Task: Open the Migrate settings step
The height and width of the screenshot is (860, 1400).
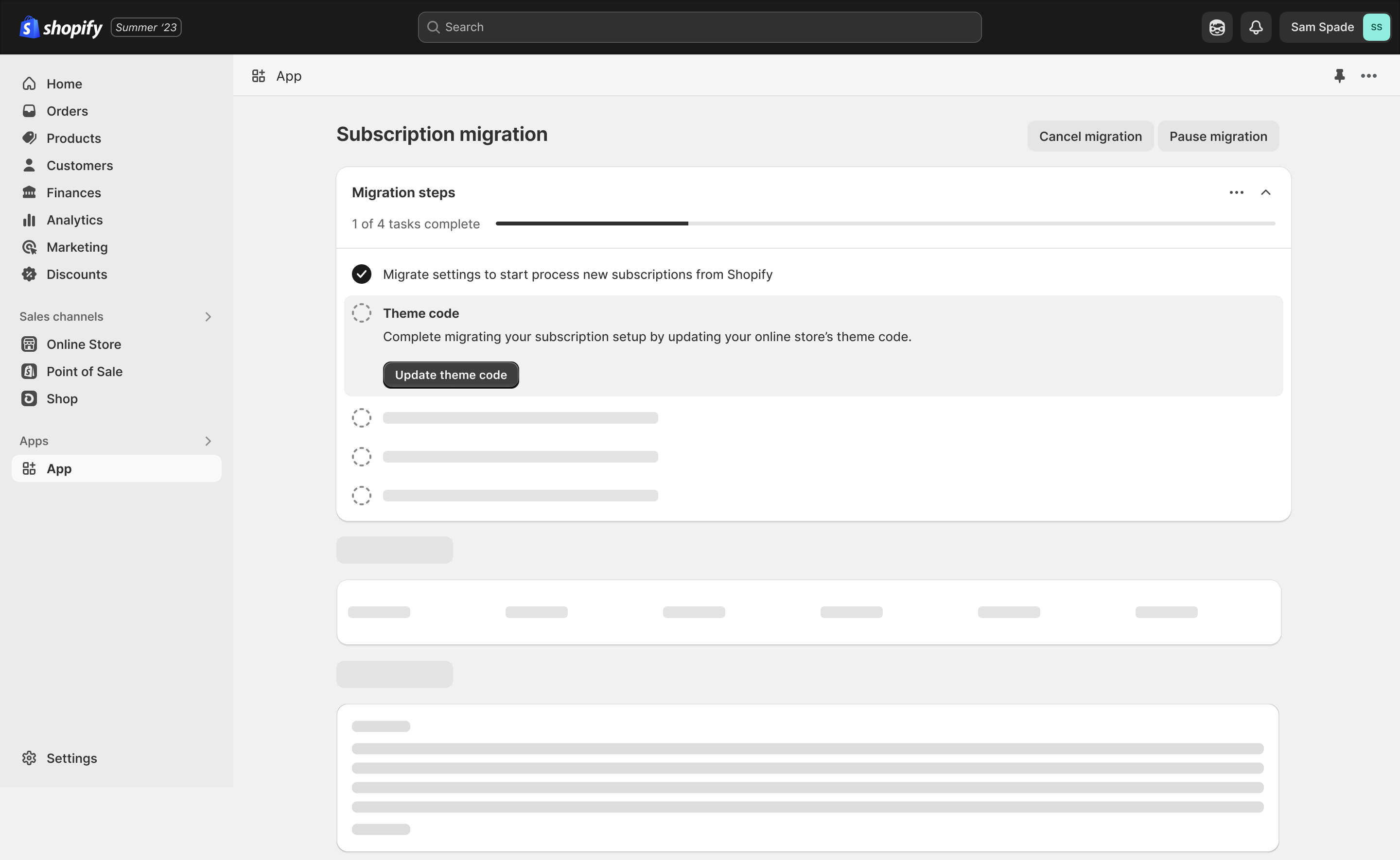Action: pos(578,275)
